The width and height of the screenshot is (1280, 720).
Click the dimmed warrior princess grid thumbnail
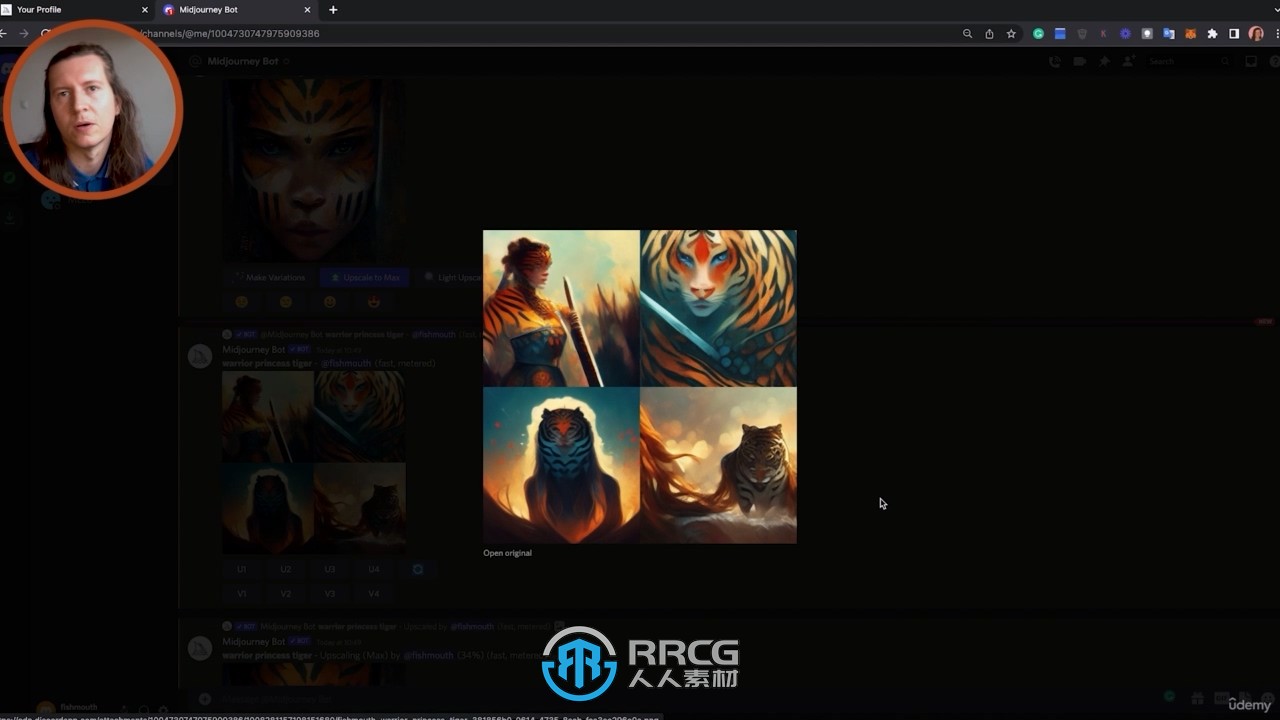click(x=314, y=461)
